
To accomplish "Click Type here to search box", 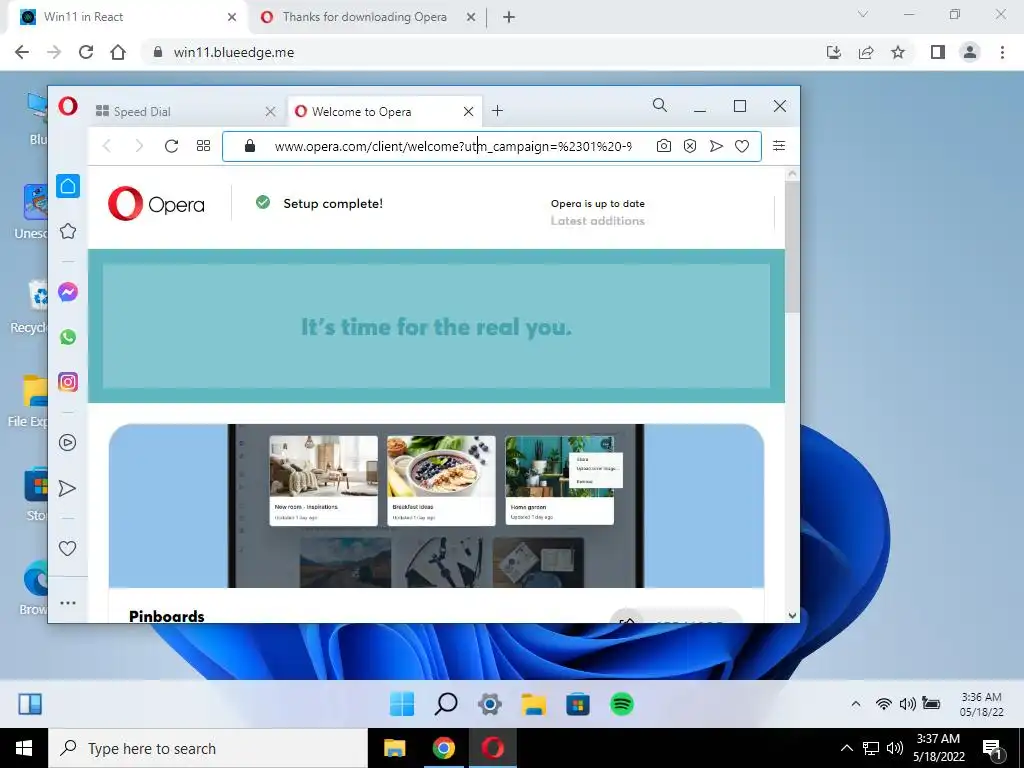I will click(208, 748).
